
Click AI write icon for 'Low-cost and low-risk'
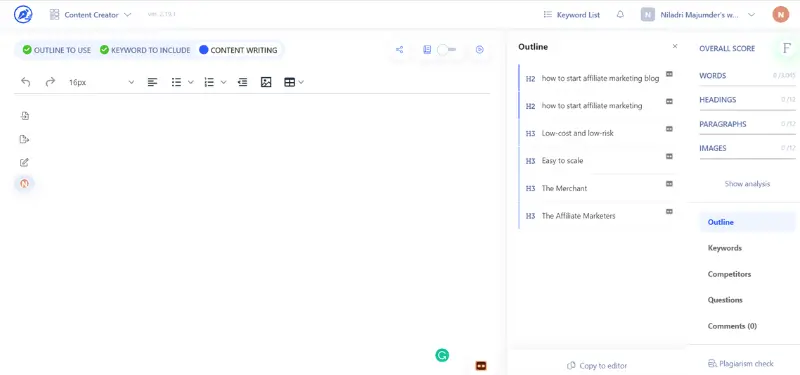coord(669,129)
